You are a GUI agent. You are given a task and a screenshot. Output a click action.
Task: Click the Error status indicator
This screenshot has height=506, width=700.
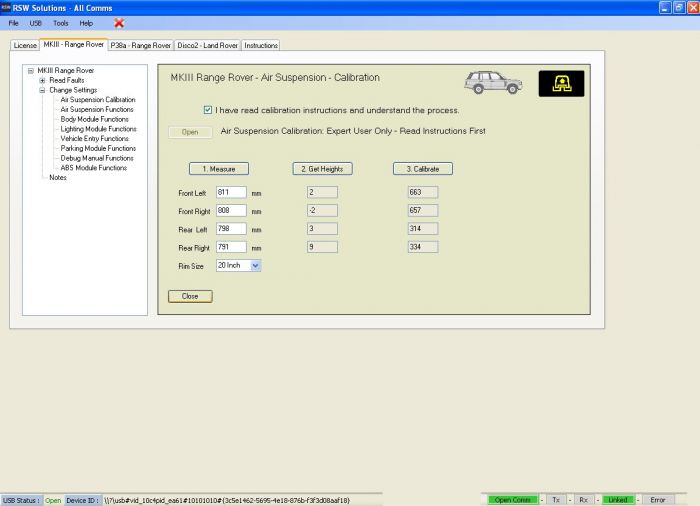(x=658, y=500)
